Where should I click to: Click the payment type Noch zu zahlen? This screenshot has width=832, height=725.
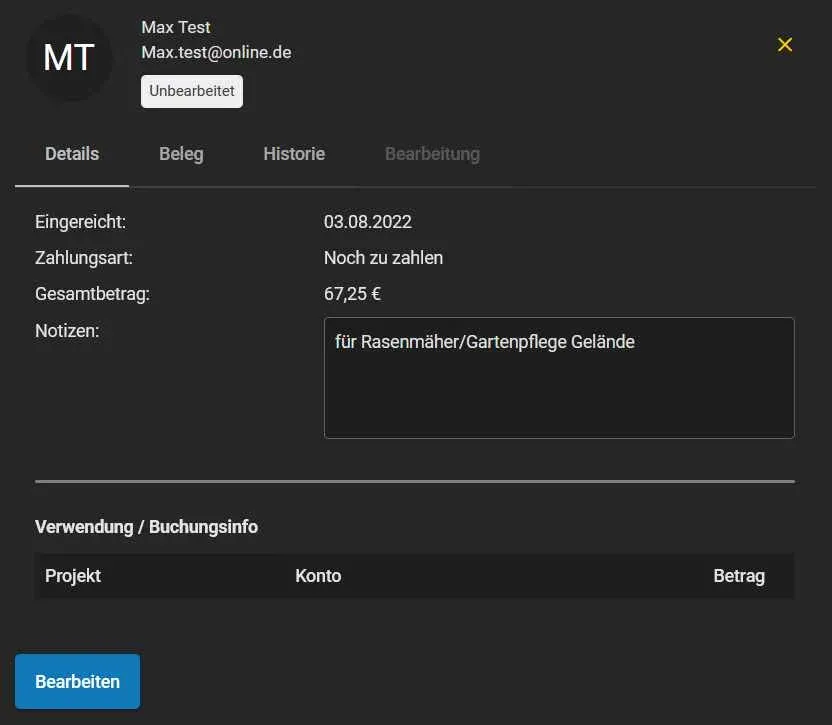coord(383,258)
